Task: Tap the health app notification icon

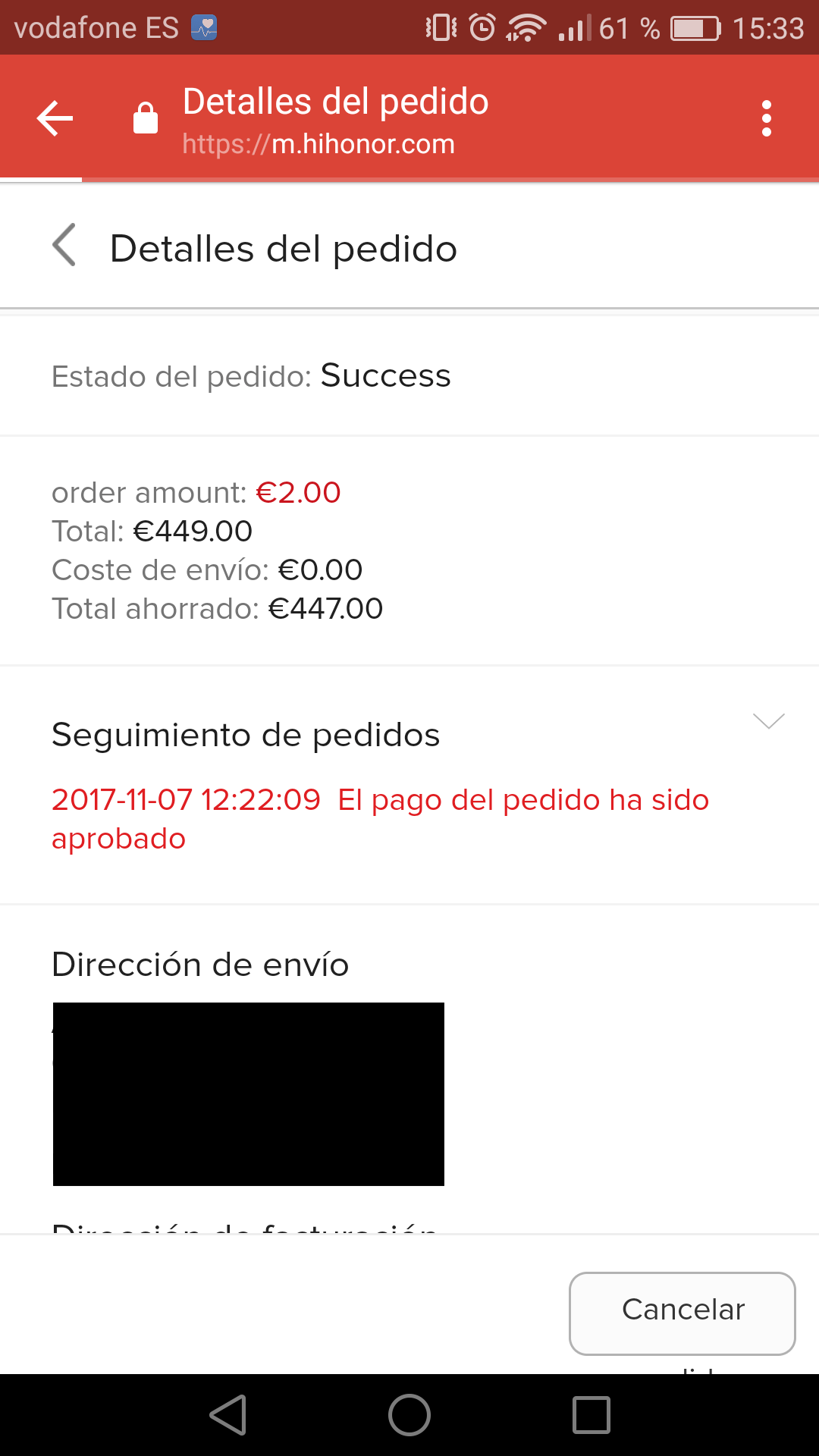Action: (x=204, y=28)
